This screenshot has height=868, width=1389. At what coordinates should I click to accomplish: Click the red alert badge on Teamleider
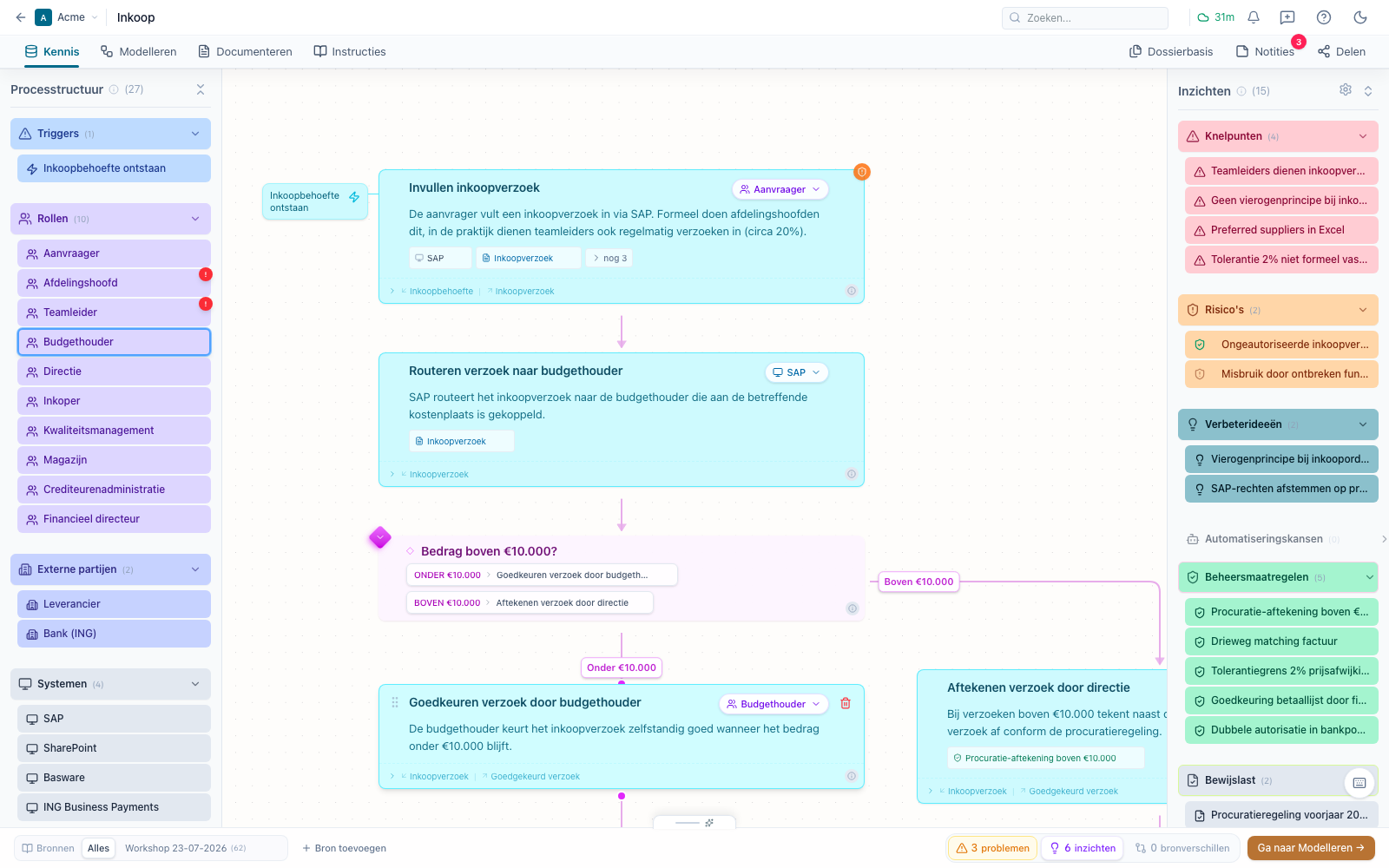pyautogui.click(x=206, y=304)
